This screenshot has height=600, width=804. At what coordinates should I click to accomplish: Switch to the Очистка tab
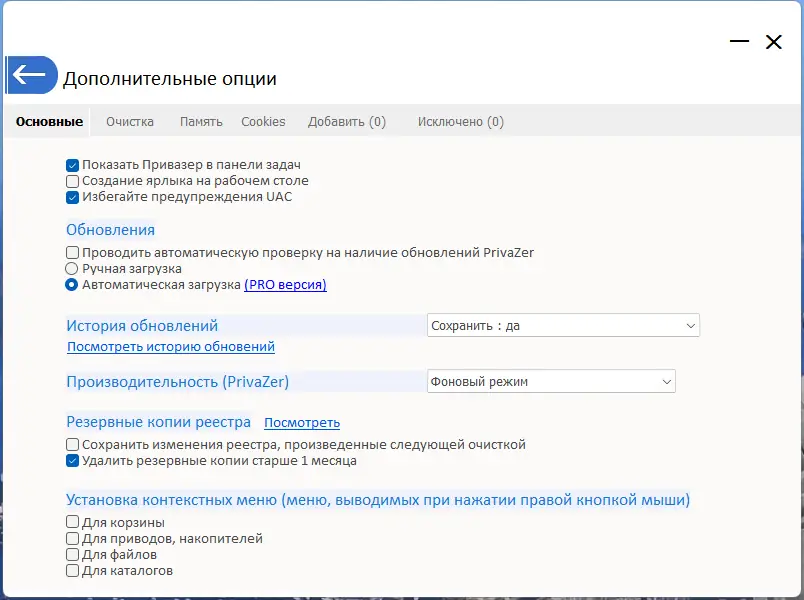[130, 122]
